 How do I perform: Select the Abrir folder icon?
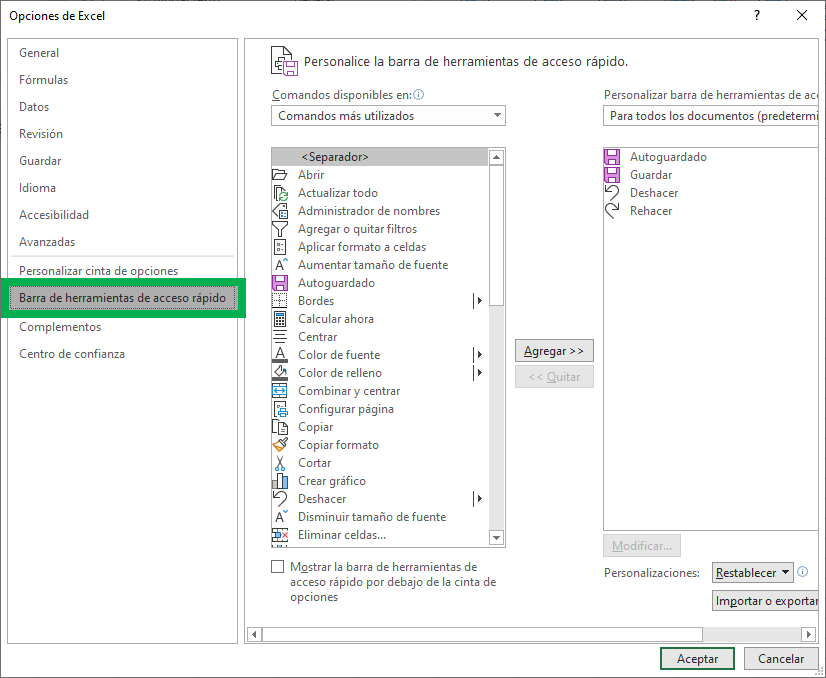(x=280, y=175)
